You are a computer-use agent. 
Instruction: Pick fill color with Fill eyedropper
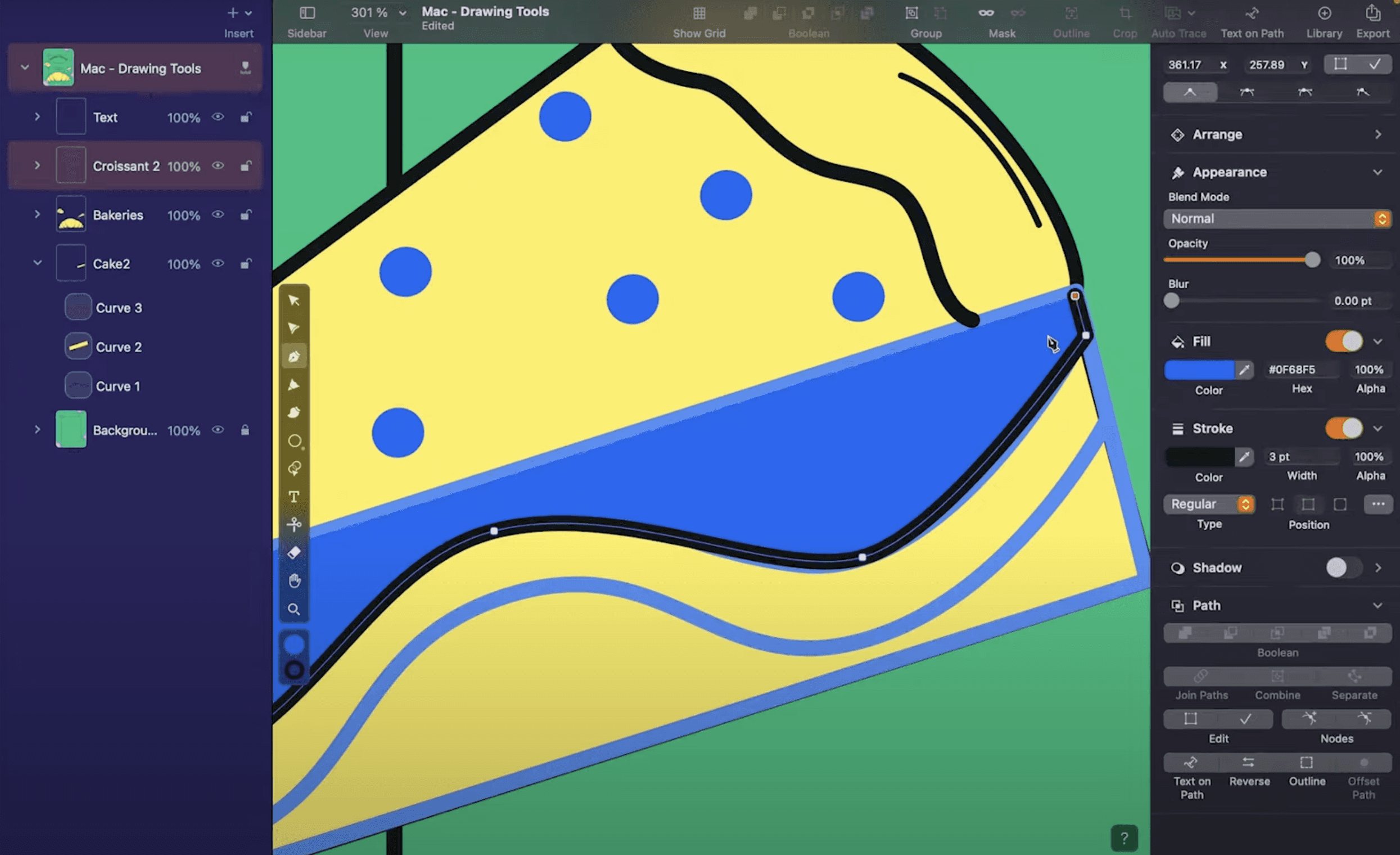pyautogui.click(x=1244, y=370)
